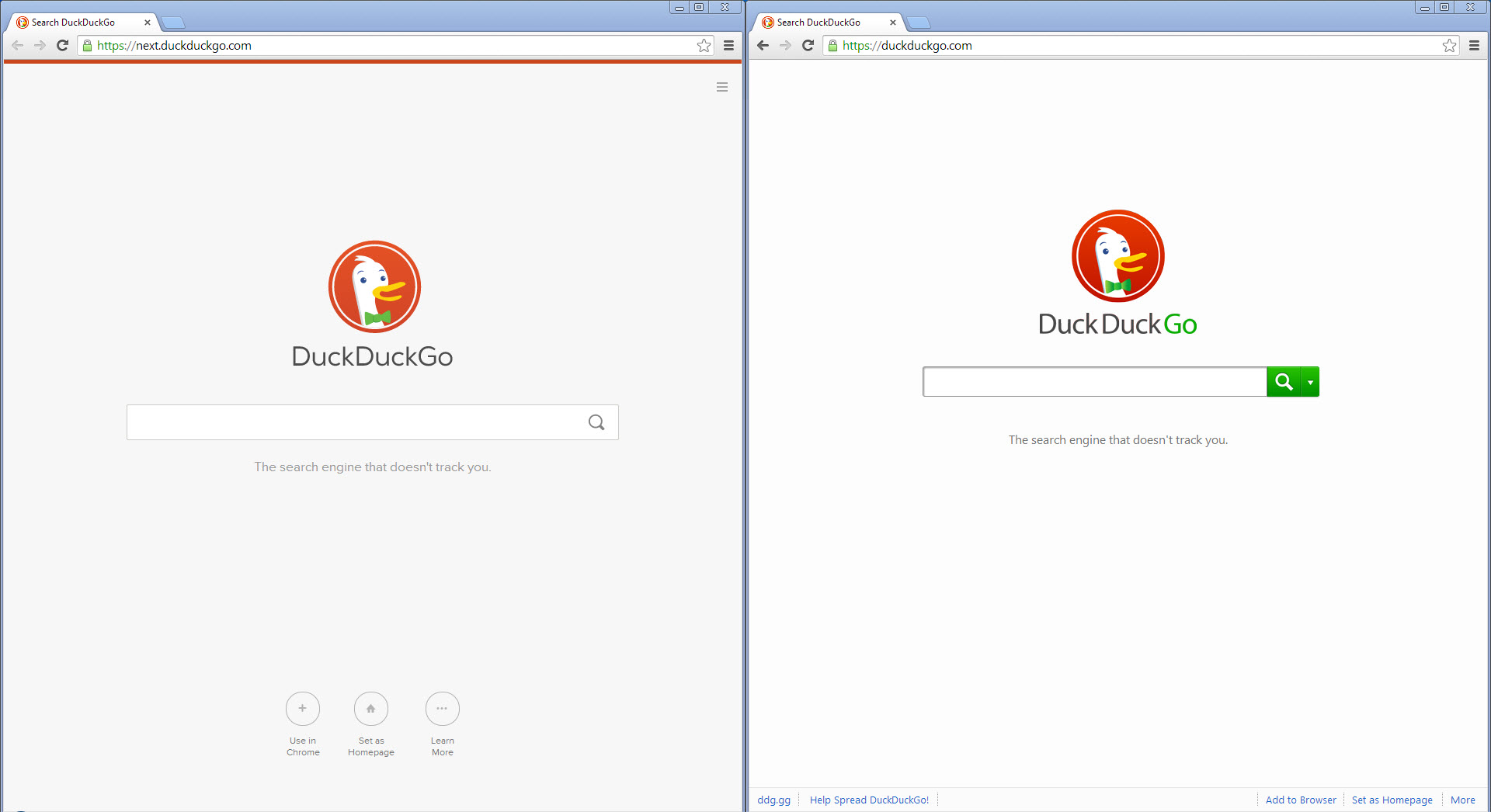
Task: Bookmark duckduckgo.com with the star icon
Action: tap(1449, 46)
